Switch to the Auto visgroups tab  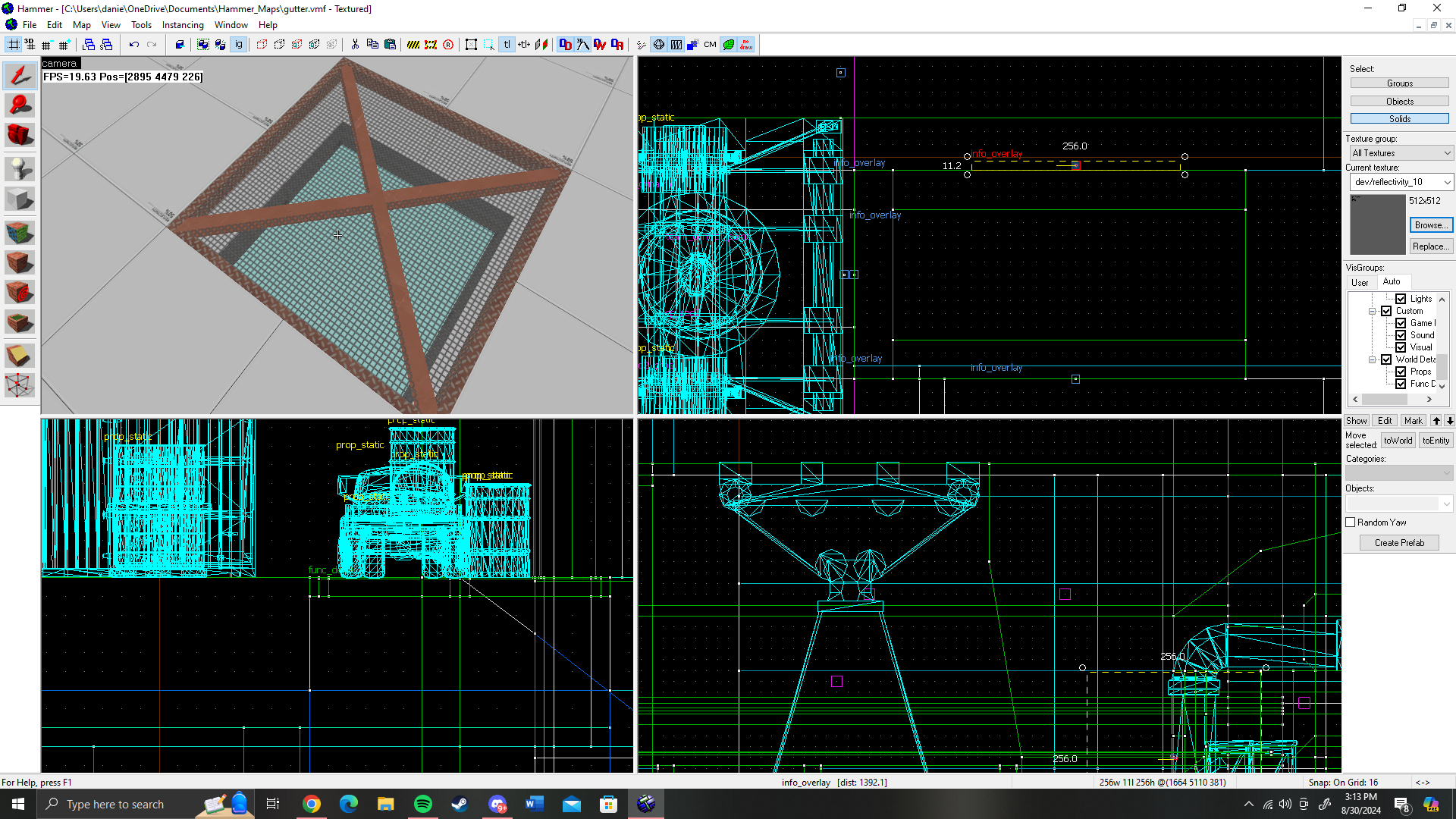(1392, 281)
